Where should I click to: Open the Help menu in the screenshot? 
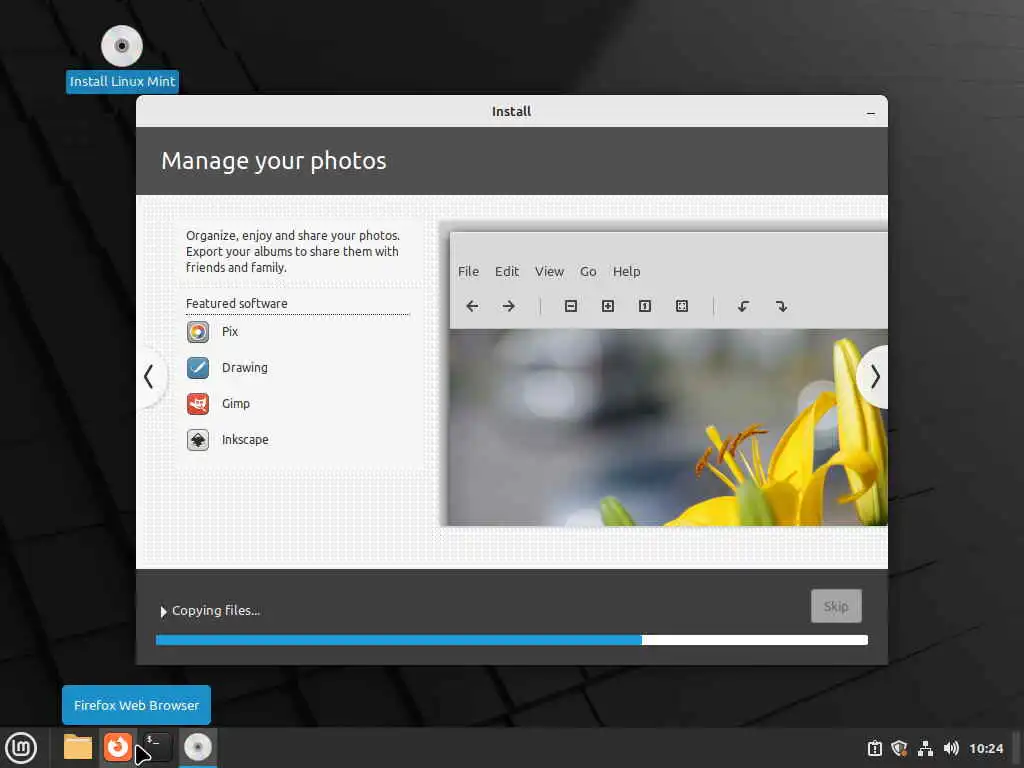(626, 272)
